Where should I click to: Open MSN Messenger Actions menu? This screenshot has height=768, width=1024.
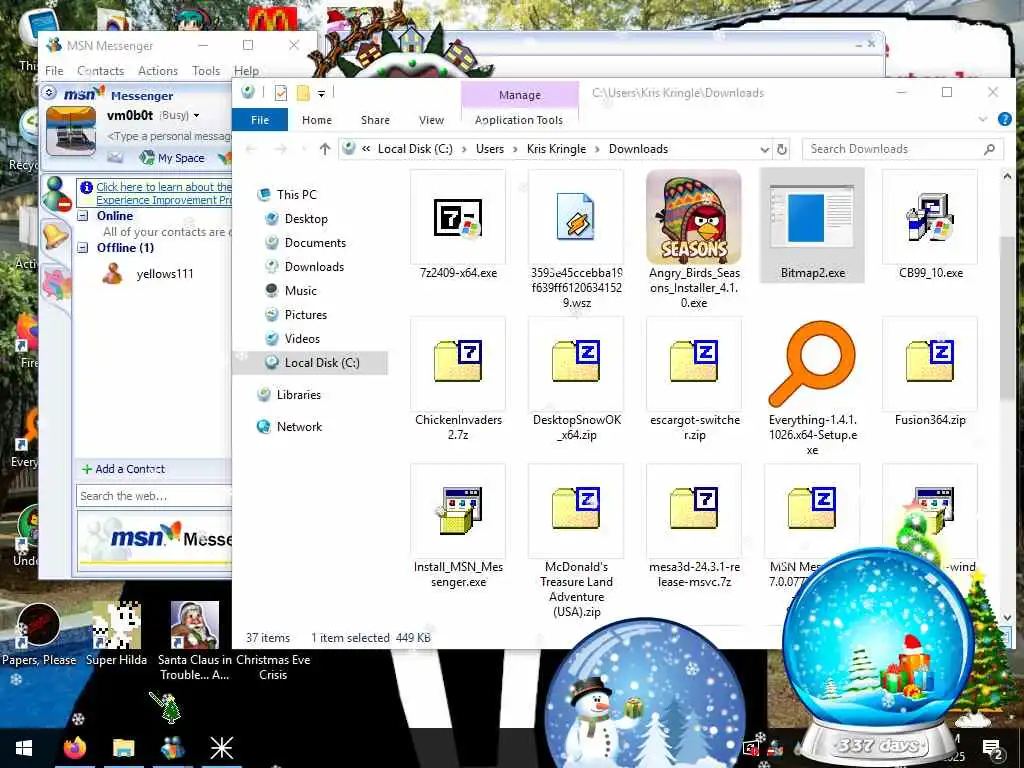point(157,71)
